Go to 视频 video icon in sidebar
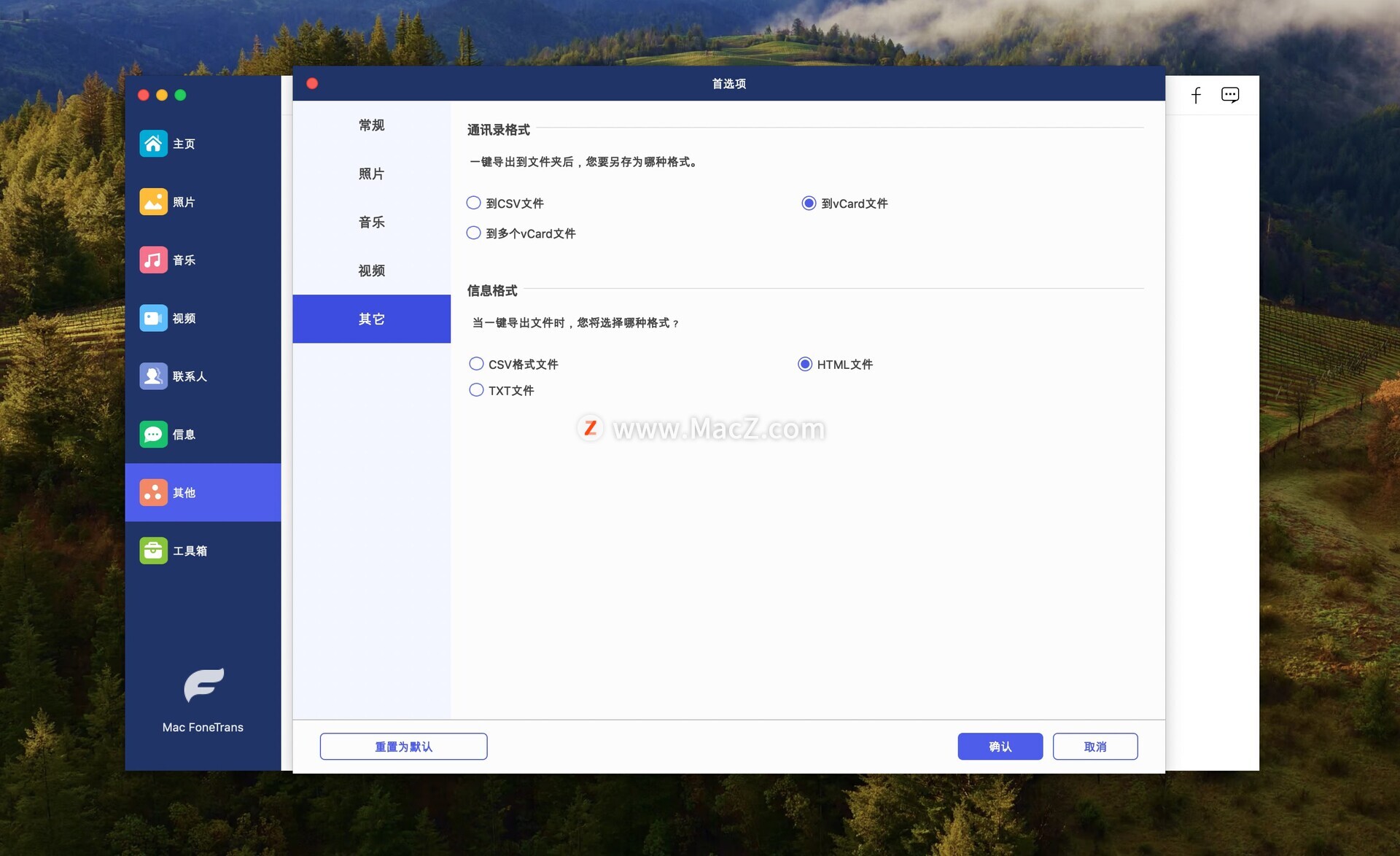The height and width of the screenshot is (856, 1400). (153, 319)
